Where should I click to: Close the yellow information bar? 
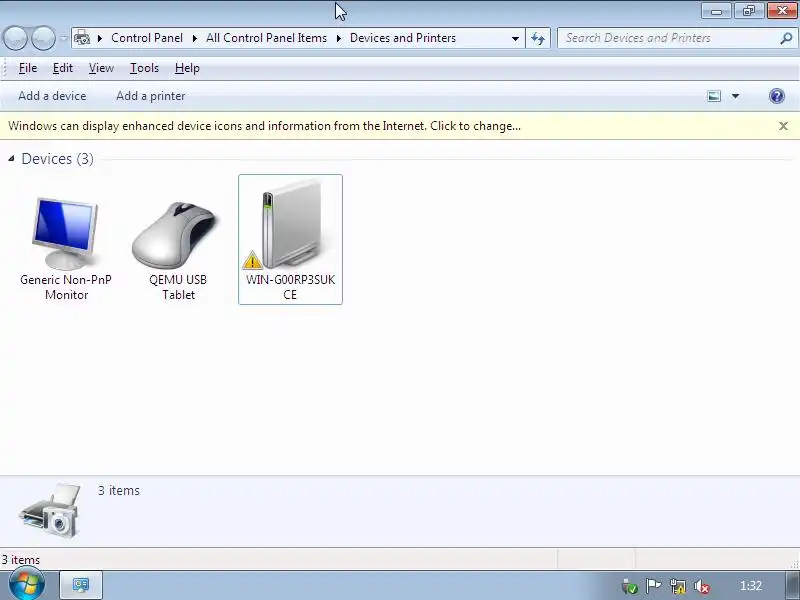point(783,126)
